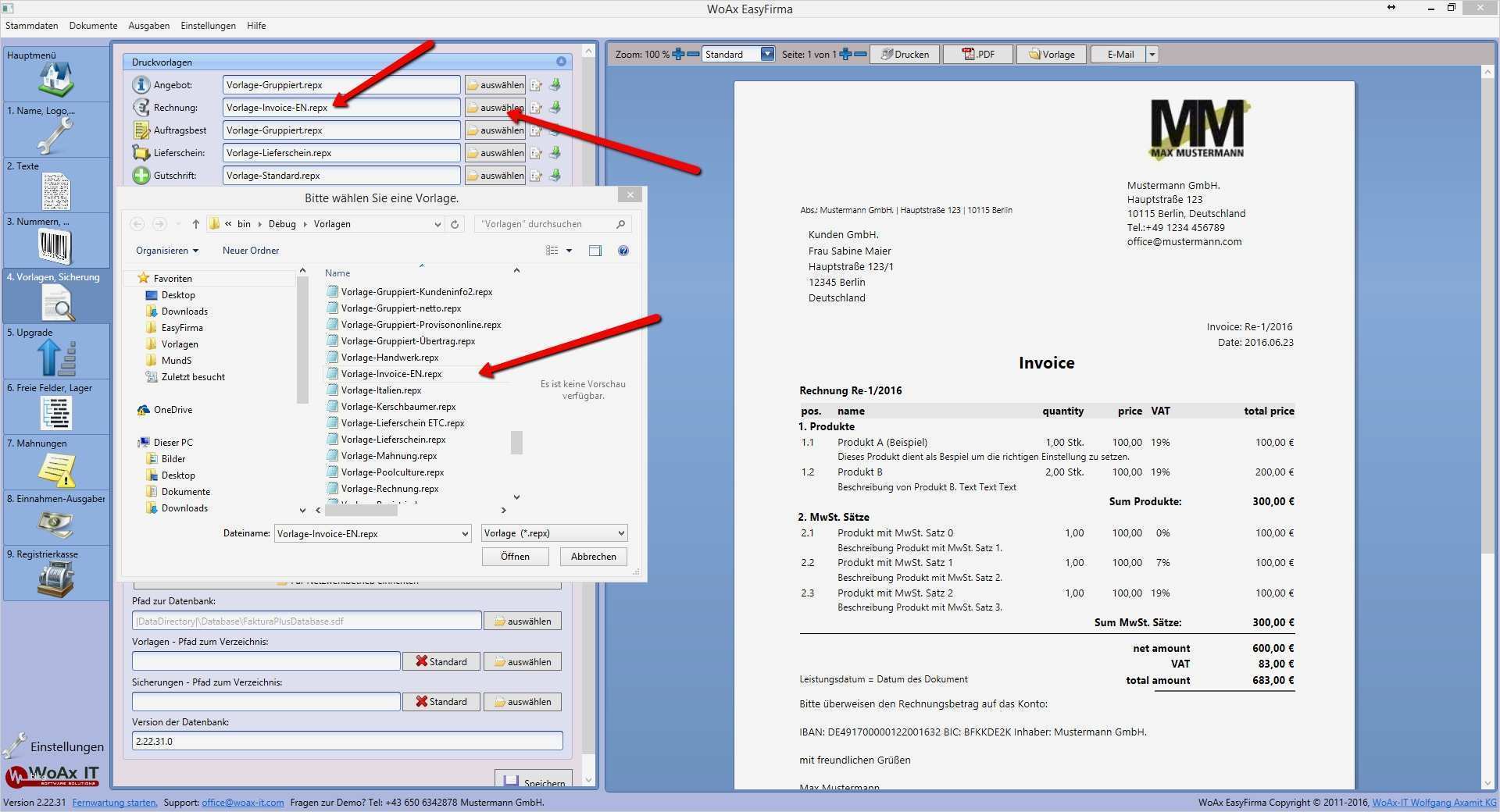Open the Hauptmenü house icon

click(x=56, y=74)
